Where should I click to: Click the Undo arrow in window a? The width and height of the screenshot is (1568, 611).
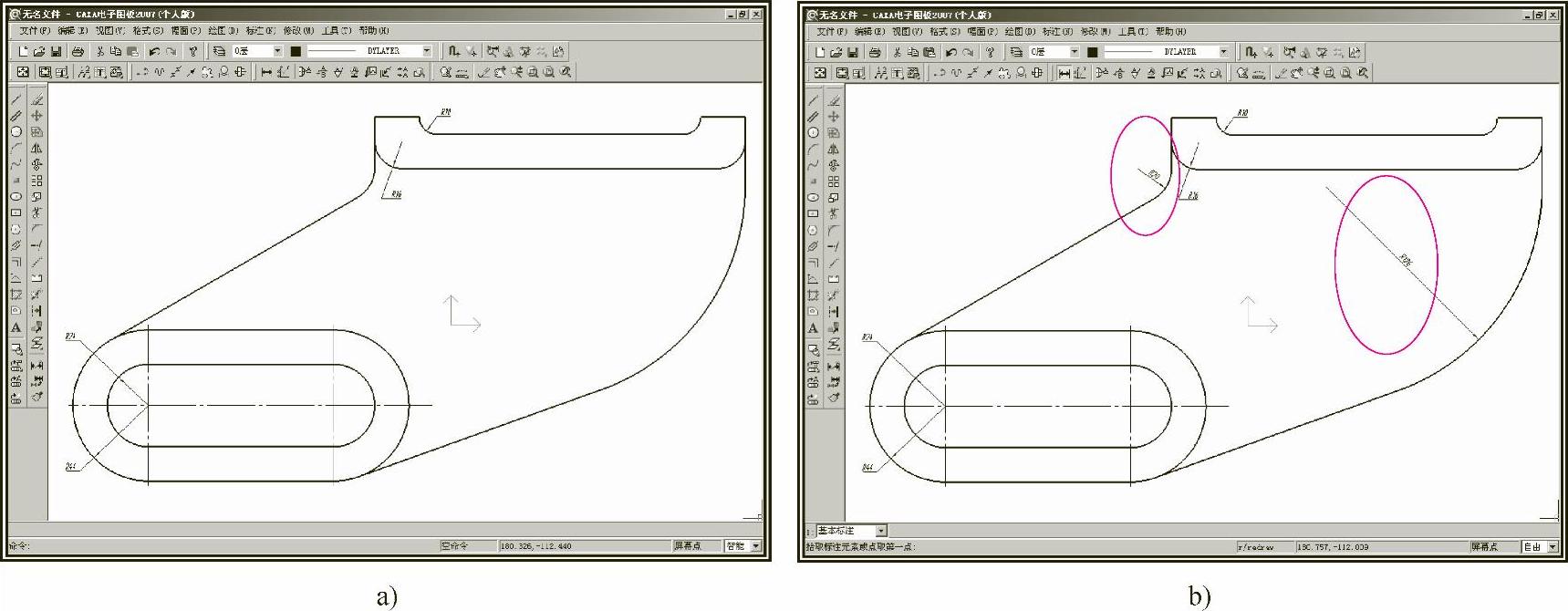(154, 52)
